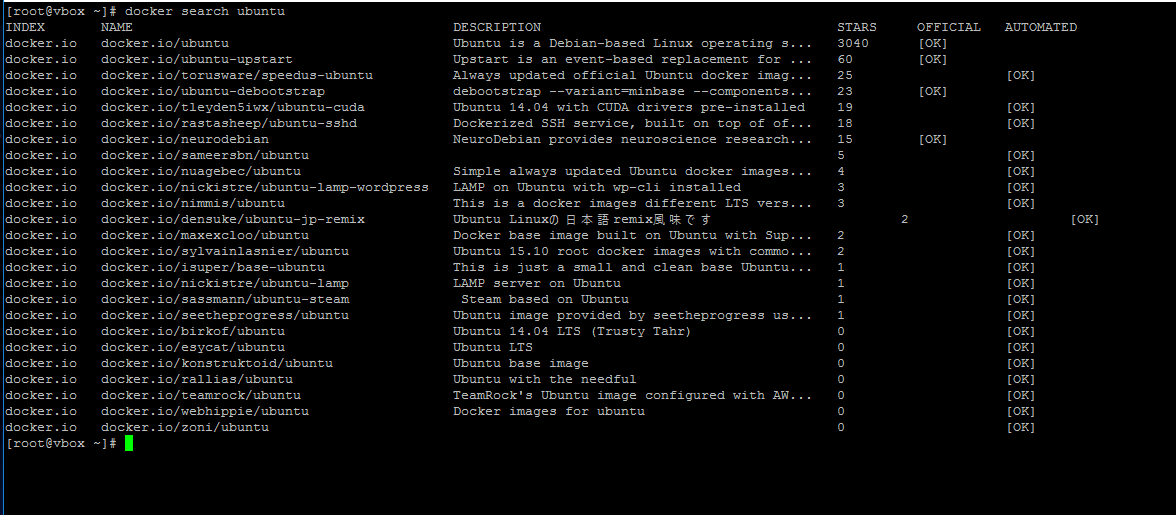Click the DESCRIPTION column header
Screen dimensions: 1176x515
coord(497,27)
